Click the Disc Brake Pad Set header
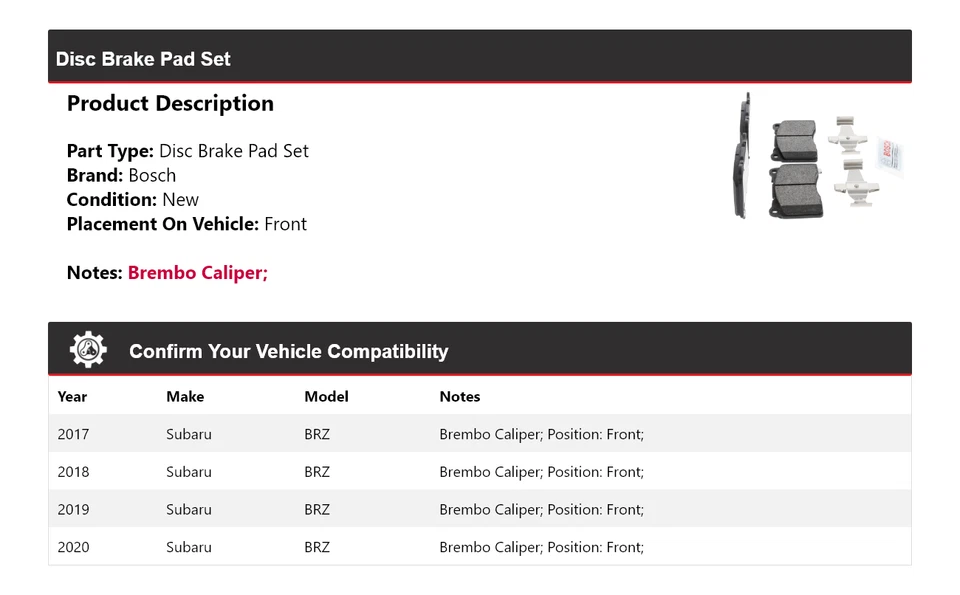This screenshot has width=960, height=595. pyautogui.click(x=143, y=59)
